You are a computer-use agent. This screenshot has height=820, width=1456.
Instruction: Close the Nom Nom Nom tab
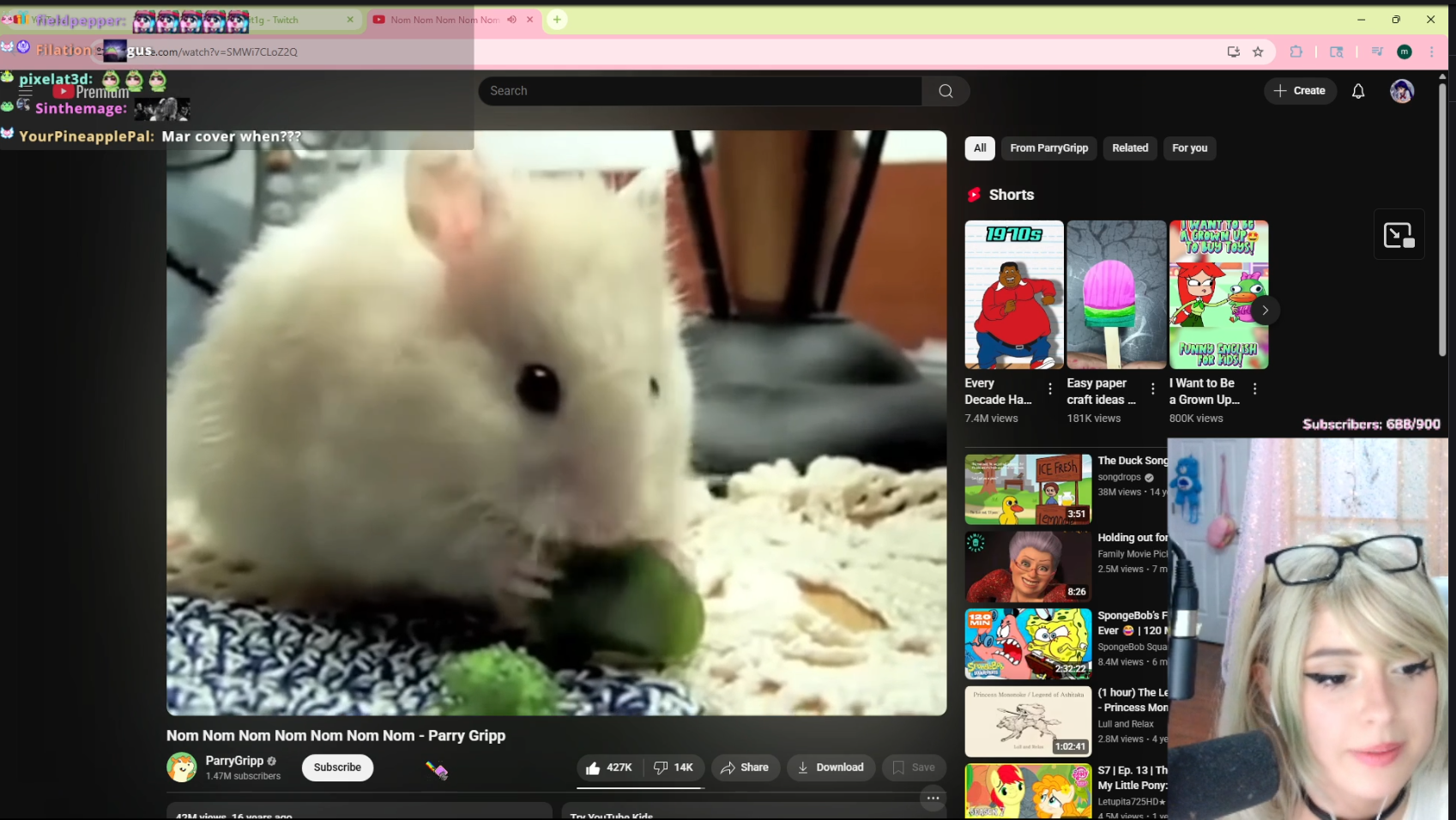point(529,20)
